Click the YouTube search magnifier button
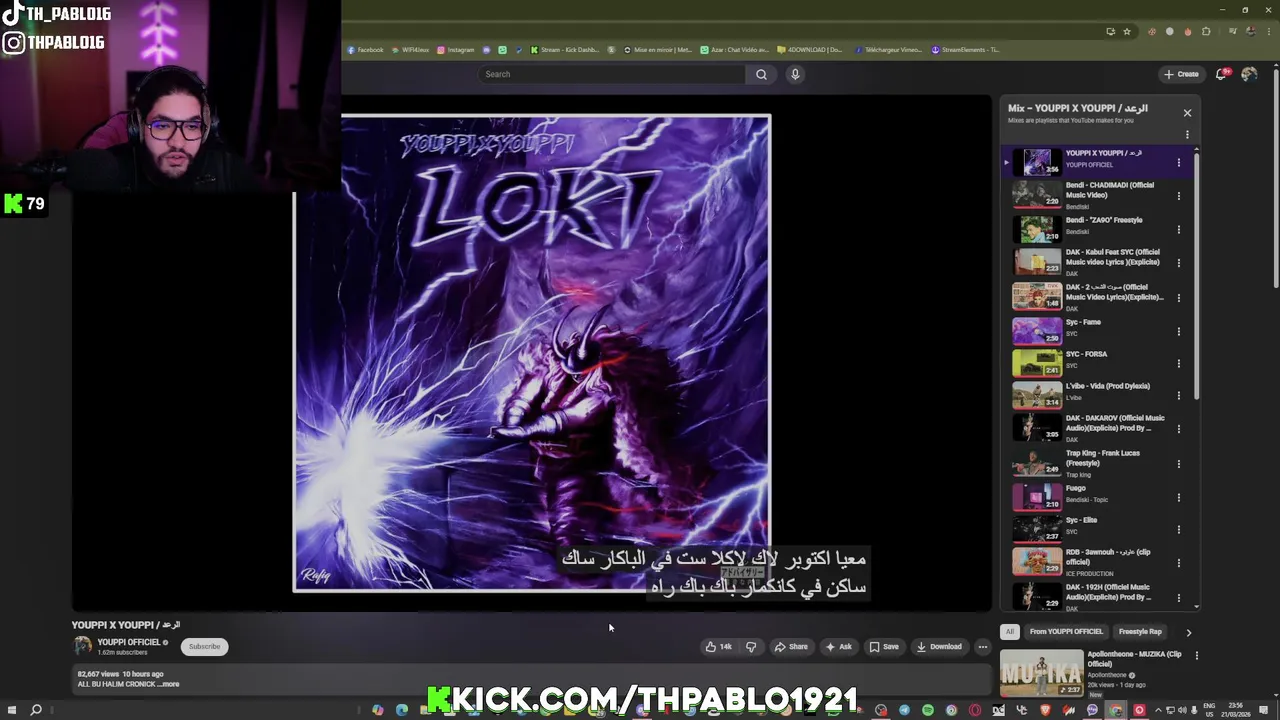This screenshot has width=1280, height=720. 761,74
